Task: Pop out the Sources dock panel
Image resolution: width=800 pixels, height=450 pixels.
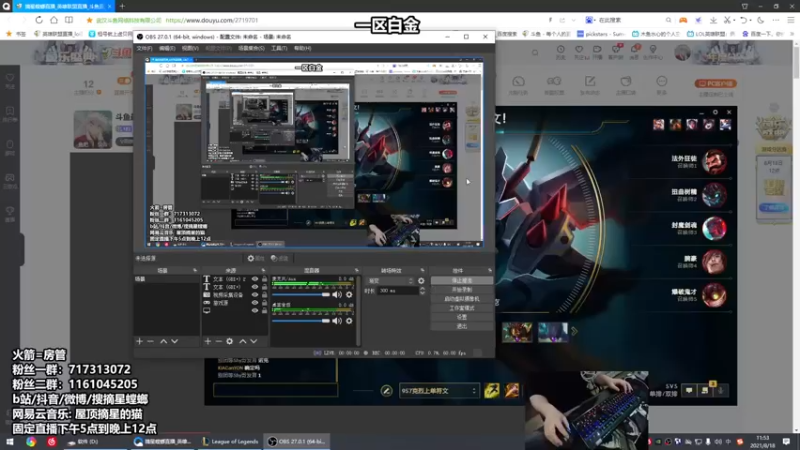Action: (x=263, y=270)
